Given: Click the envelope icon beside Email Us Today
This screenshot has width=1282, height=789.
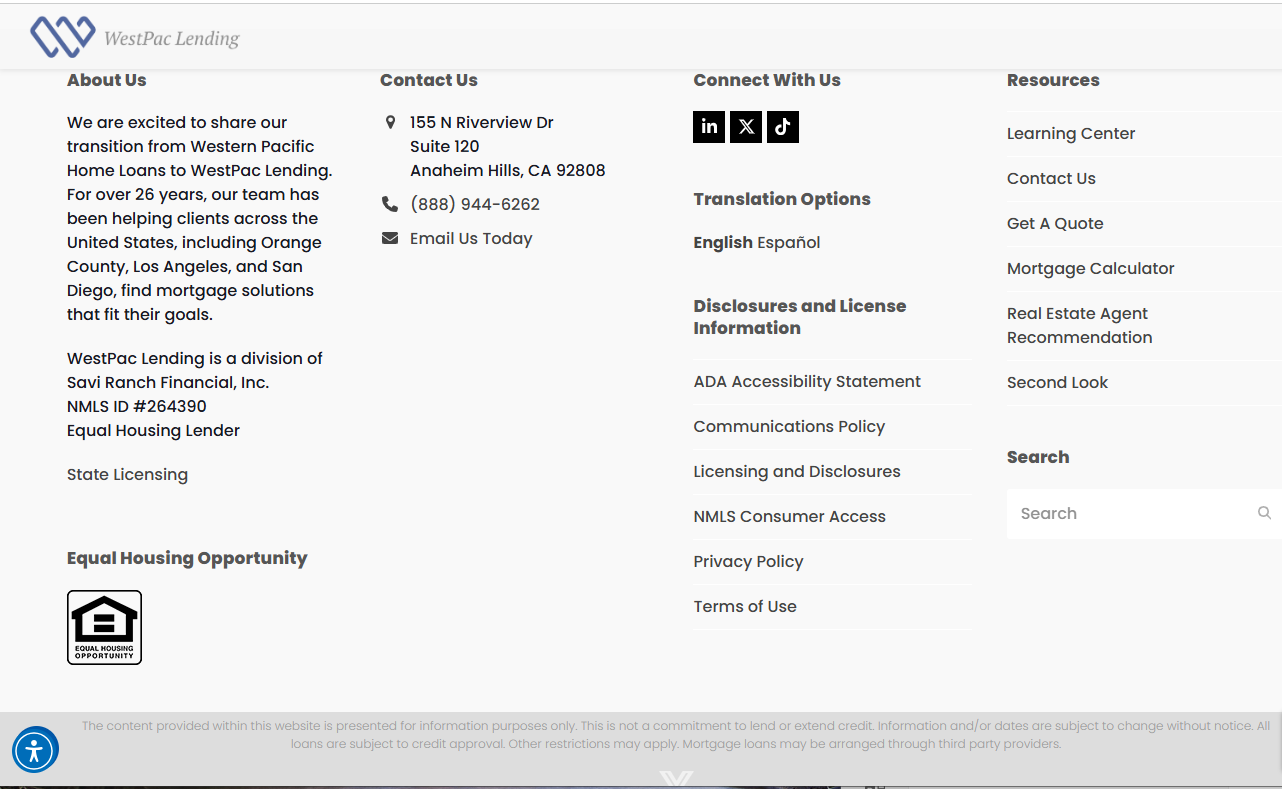Looking at the screenshot, I should (x=390, y=238).
